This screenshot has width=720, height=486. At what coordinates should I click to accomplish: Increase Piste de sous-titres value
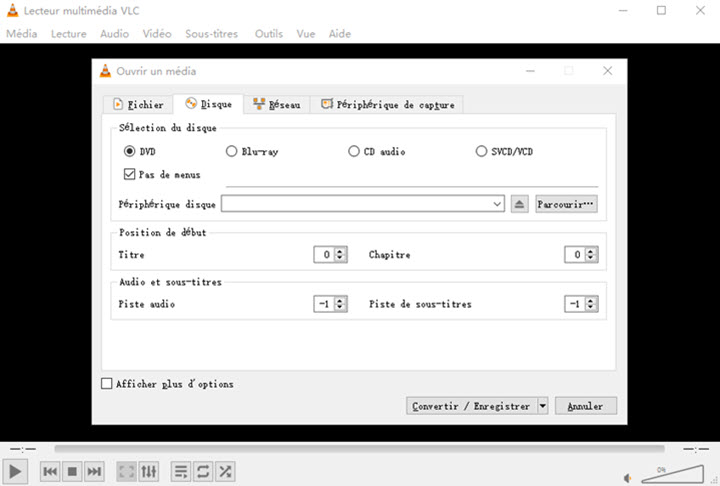[591, 300]
